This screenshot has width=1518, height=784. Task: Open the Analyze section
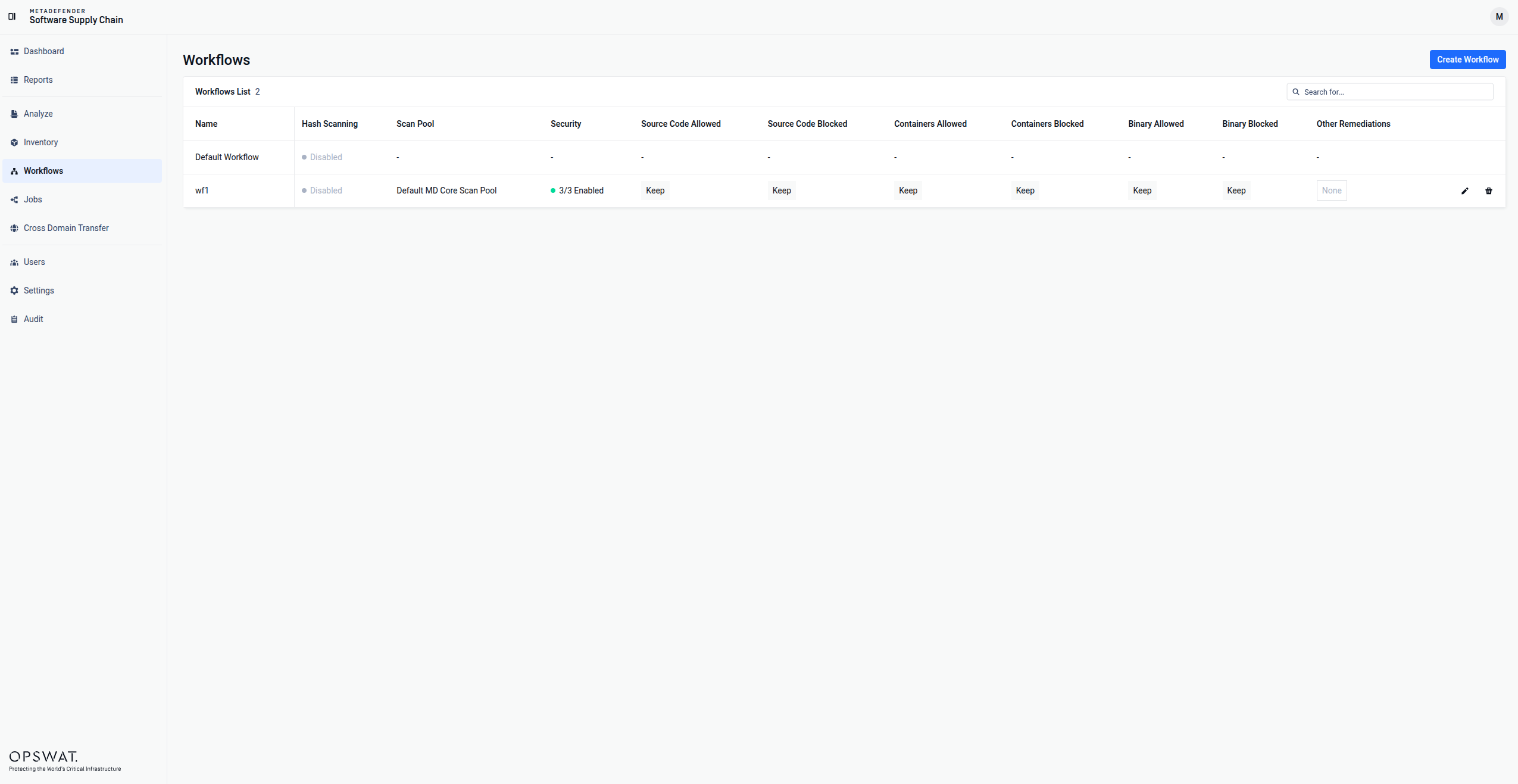pos(82,114)
